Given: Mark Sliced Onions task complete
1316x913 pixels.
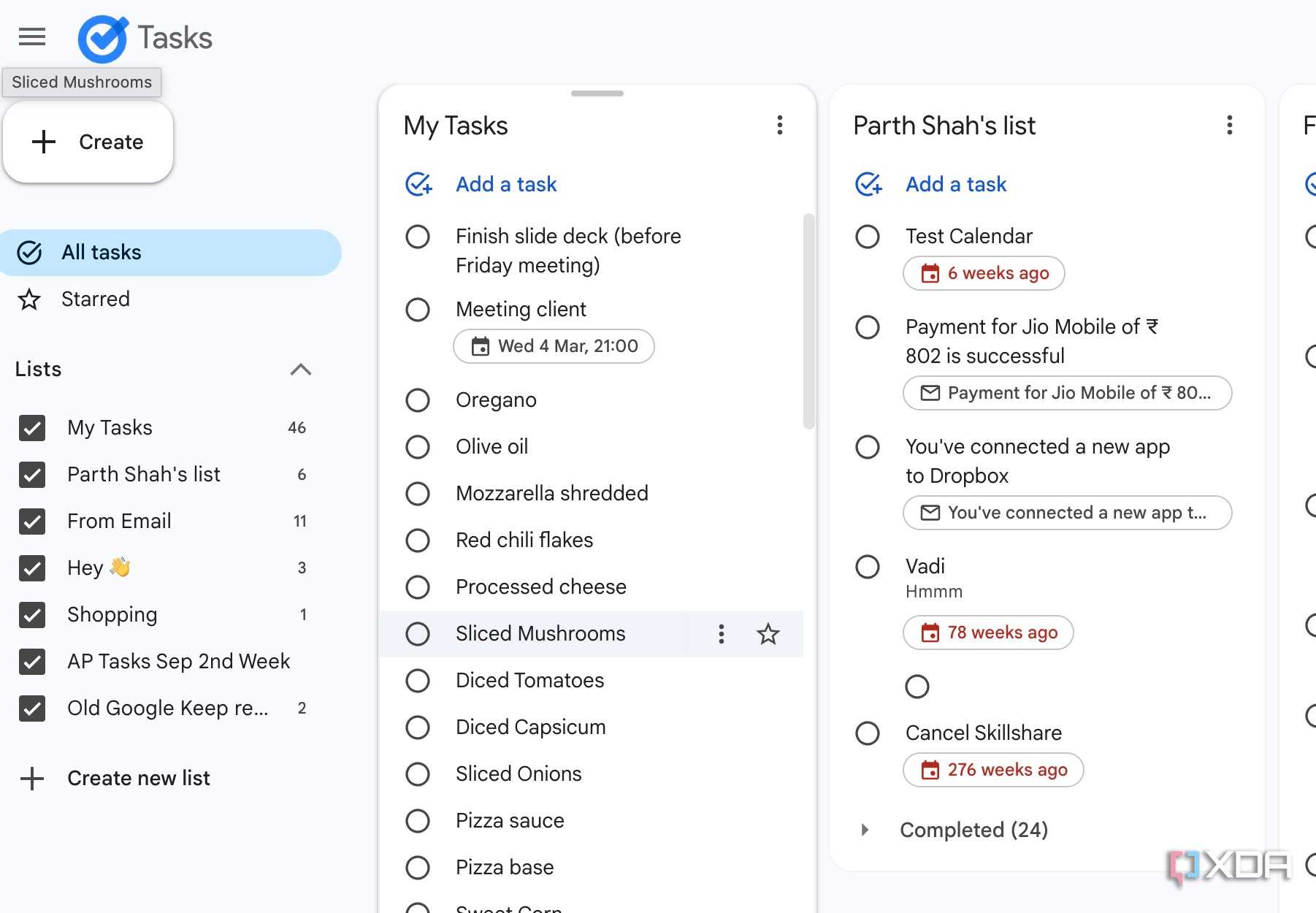Looking at the screenshot, I should click(x=418, y=774).
